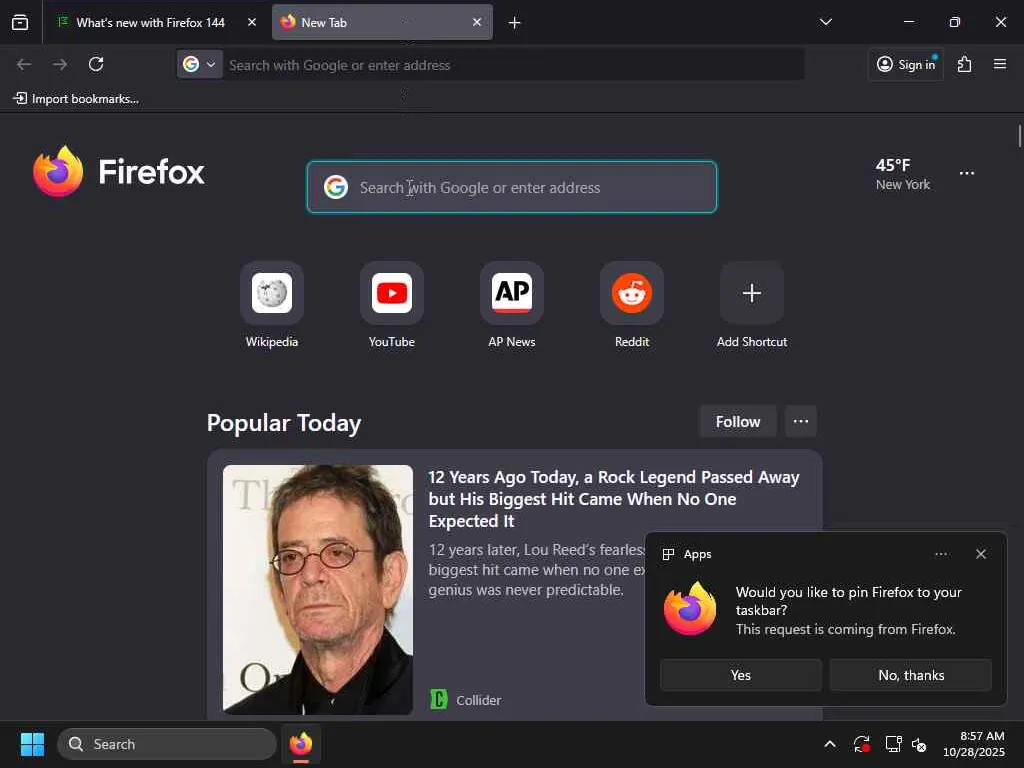Viewport: 1024px width, 768px height.
Task: Open the 12 Years Ago Today article headline
Action: [614, 499]
